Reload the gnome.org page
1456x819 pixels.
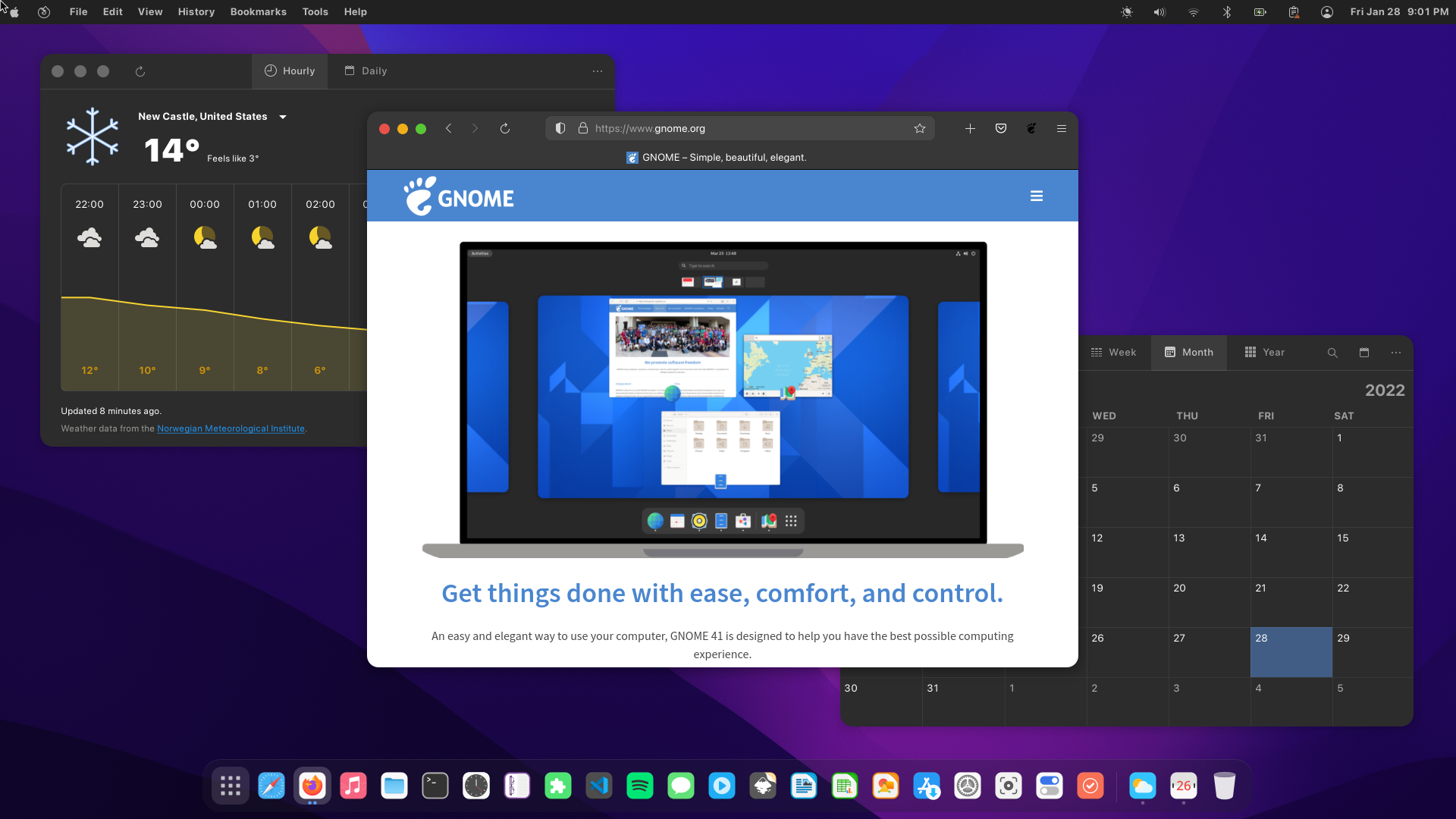(x=505, y=129)
